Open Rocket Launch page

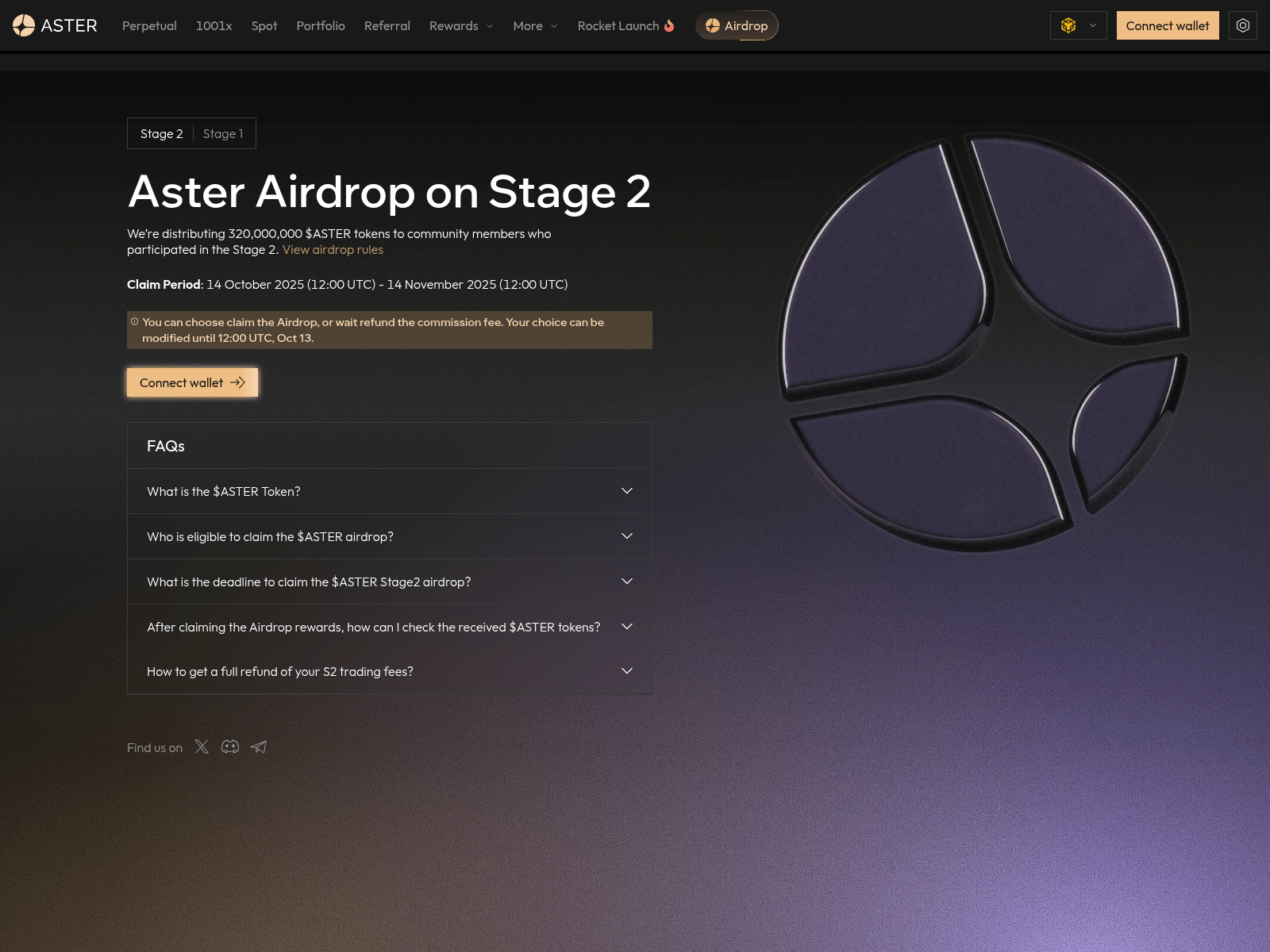625,25
